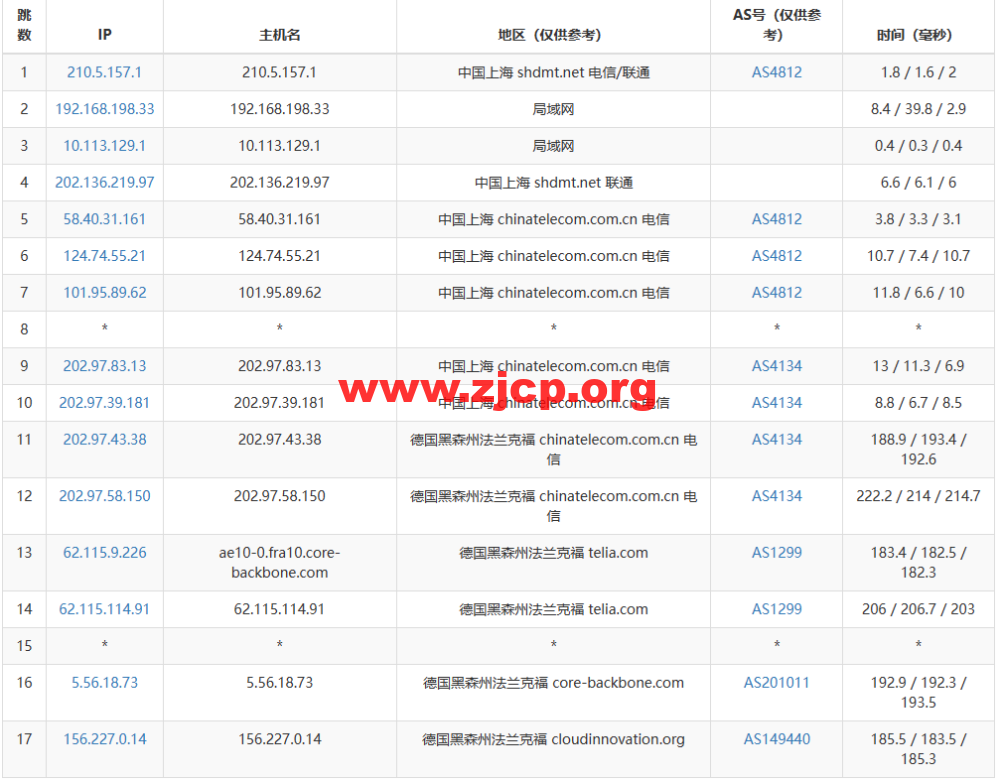Open the IP link 124.74.55.21

coord(104,256)
